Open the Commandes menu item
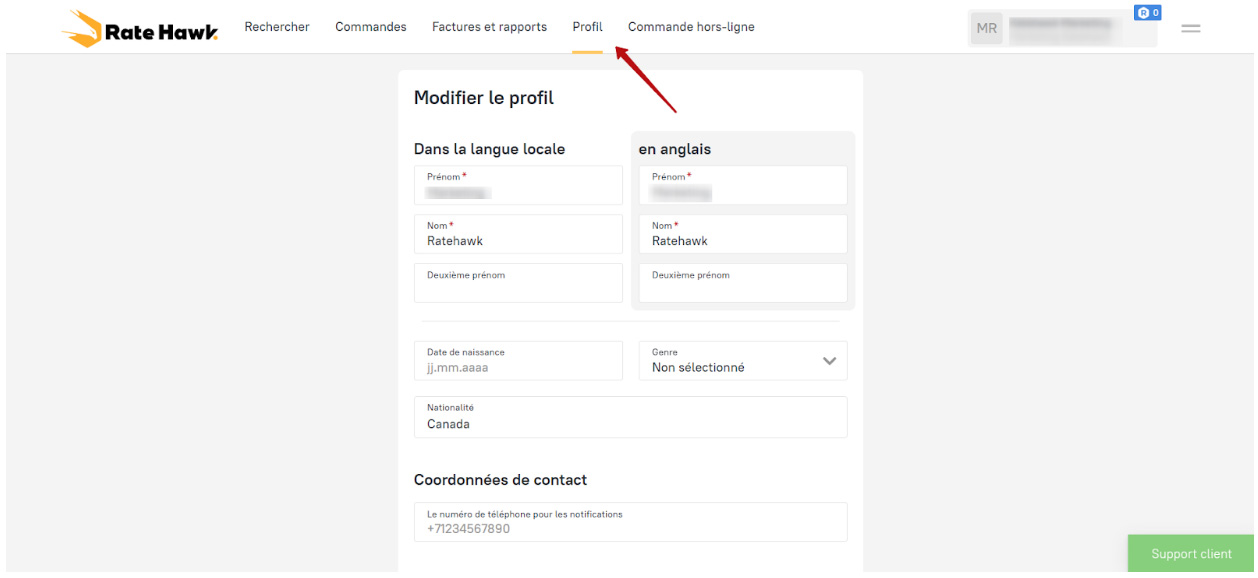Image resolution: width=1258 pixels, height=578 pixels. (x=371, y=27)
